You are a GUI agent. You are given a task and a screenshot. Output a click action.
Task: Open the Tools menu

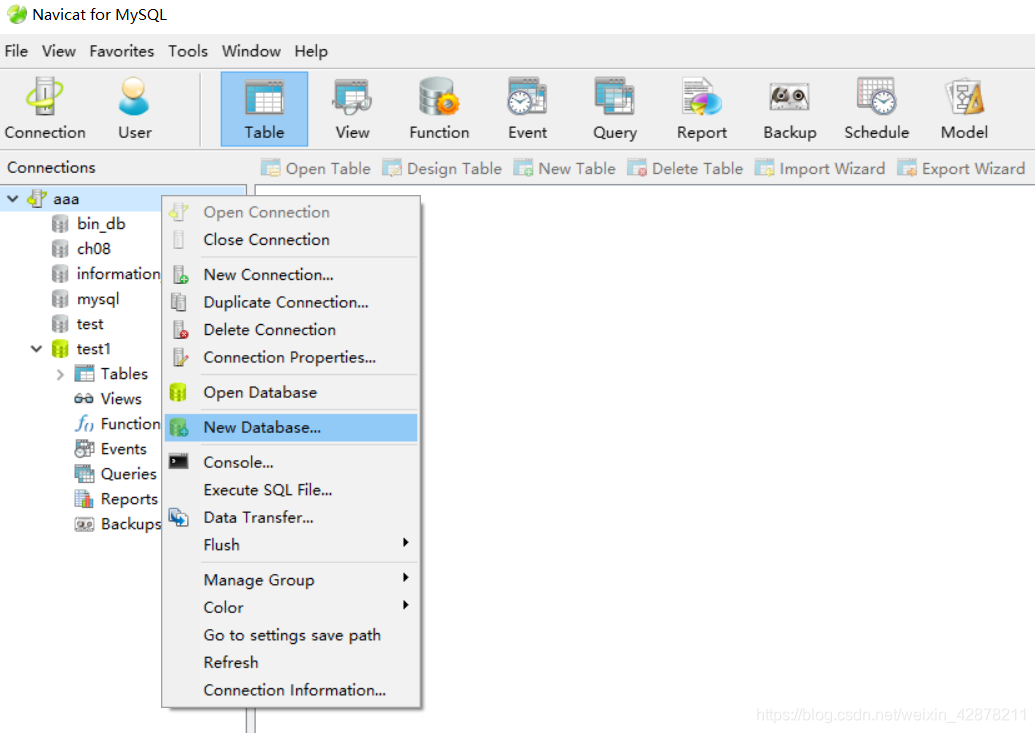(187, 51)
